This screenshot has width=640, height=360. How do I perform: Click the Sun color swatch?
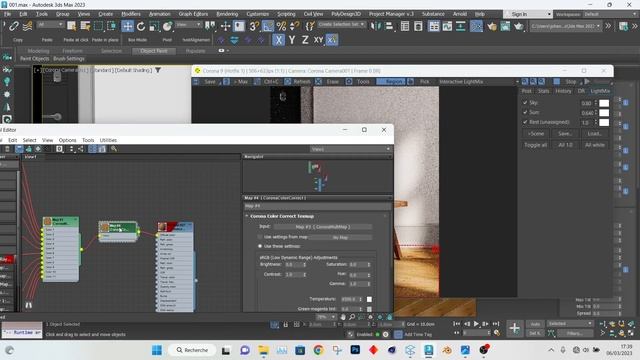pyautogui.click(x=604, y=113)
